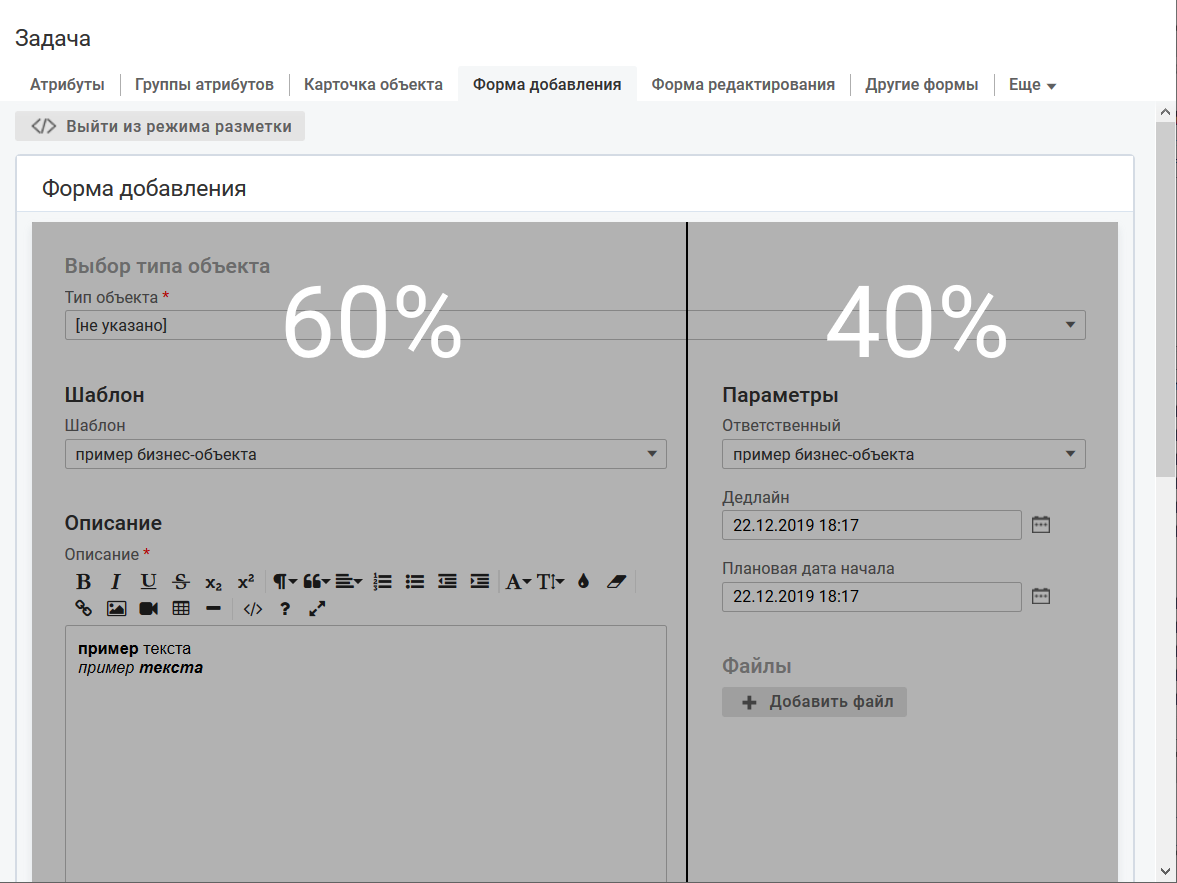Image resolution: width=1177 pixels, height=883 pixels.
Task: Switch to the Карточка объекта tab
Action: tap(373, 85)
